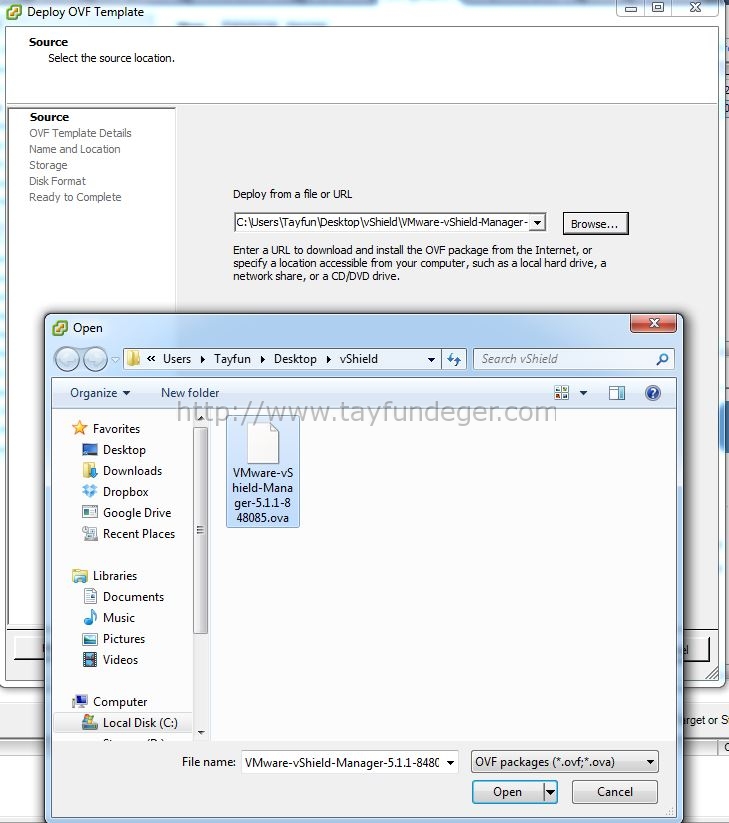729x823 pixels.
Task: Click the Search vShield field
Action: 573,360
